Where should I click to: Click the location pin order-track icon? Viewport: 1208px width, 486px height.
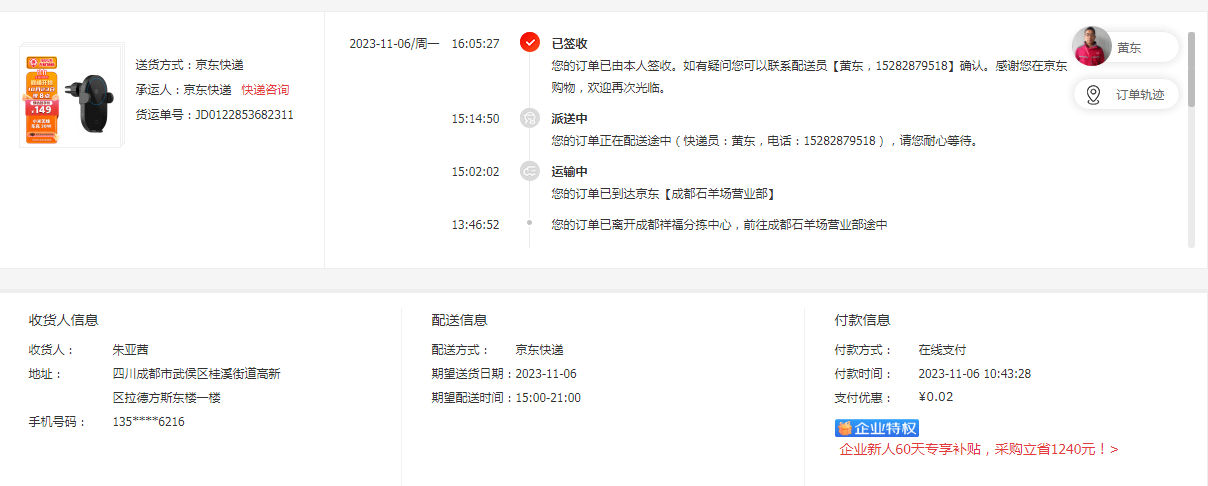[x=1093, y=94]
